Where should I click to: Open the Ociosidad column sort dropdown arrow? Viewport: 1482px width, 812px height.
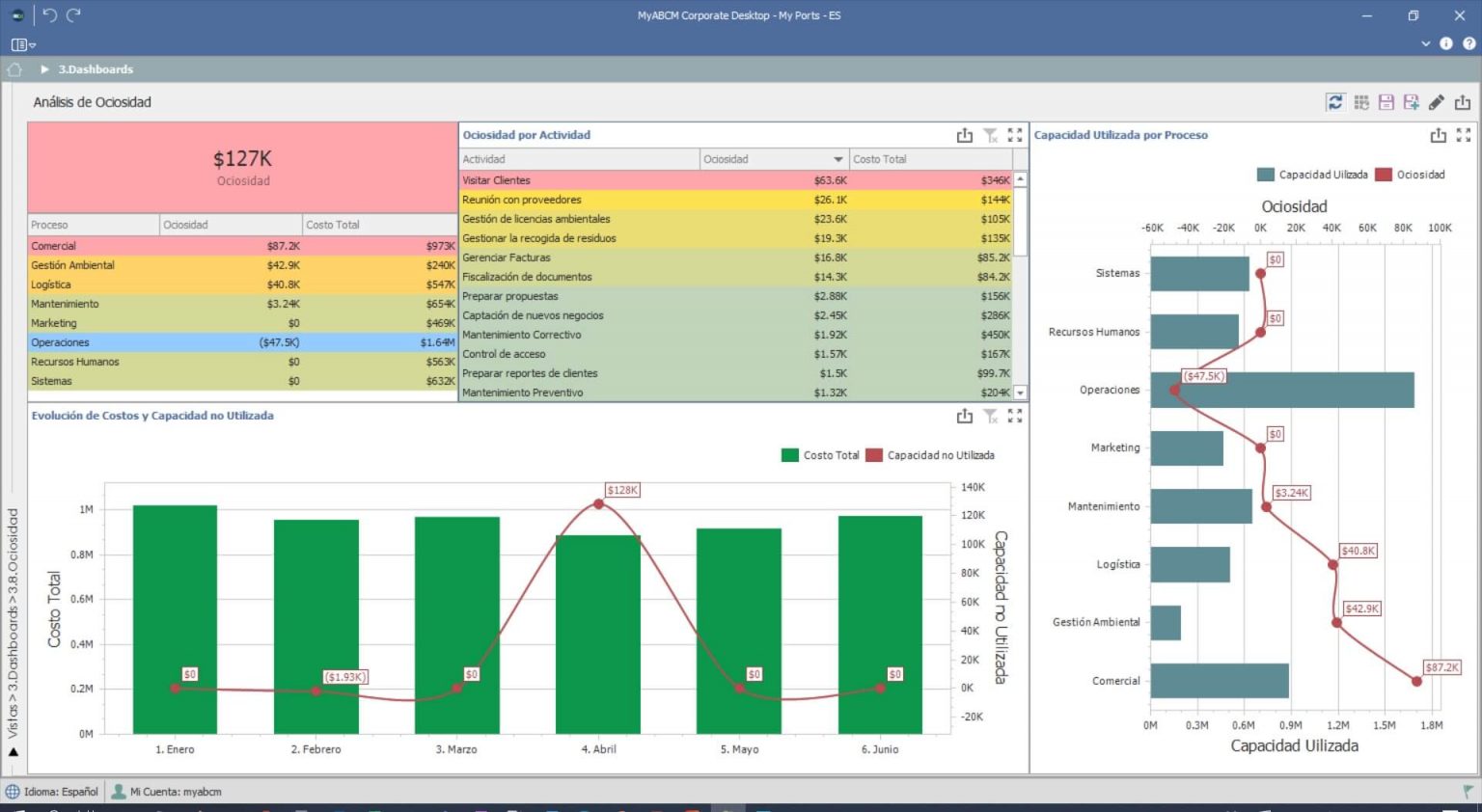[838, 160]
